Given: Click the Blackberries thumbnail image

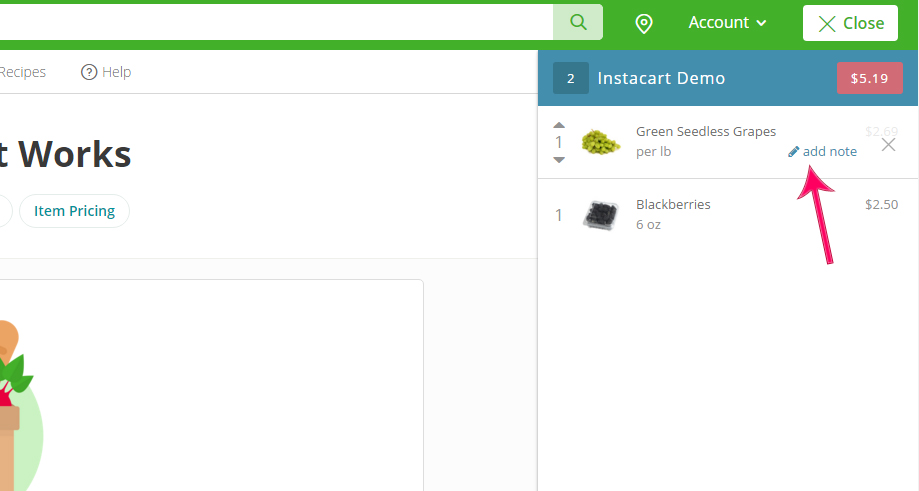Looking at the screenshot, I should pos(601,215).
